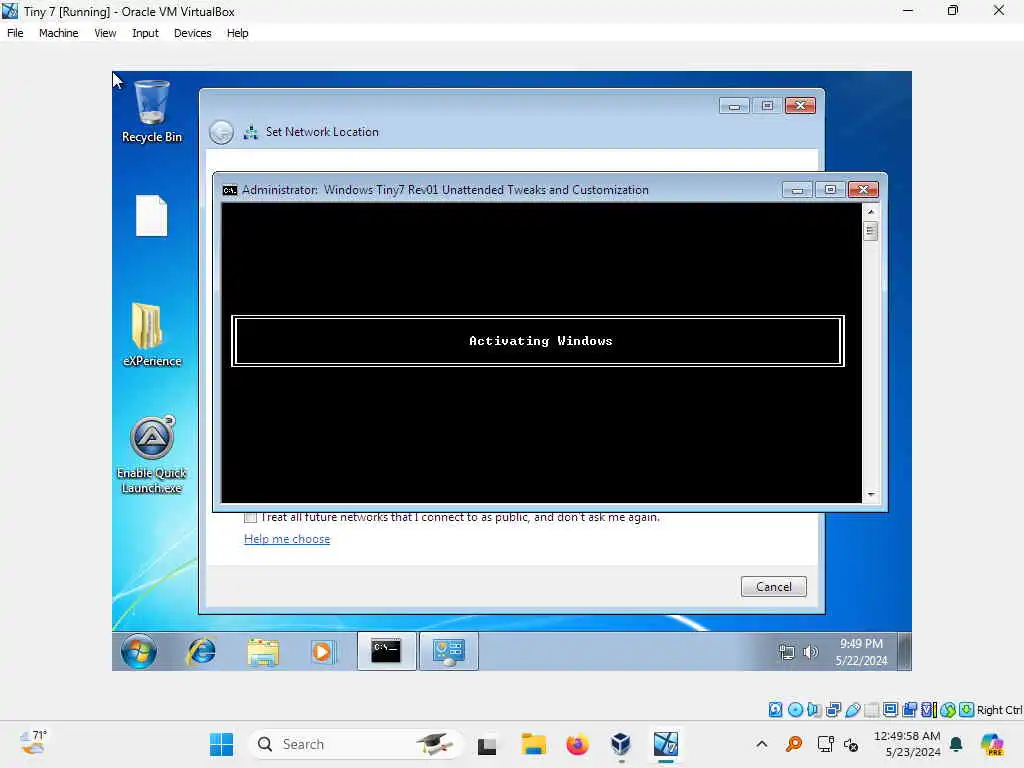Screen dimensions: 1024x768
Task: Click the Show Desktop strip in guest taskbar
Action: click(x=904, y=651)
